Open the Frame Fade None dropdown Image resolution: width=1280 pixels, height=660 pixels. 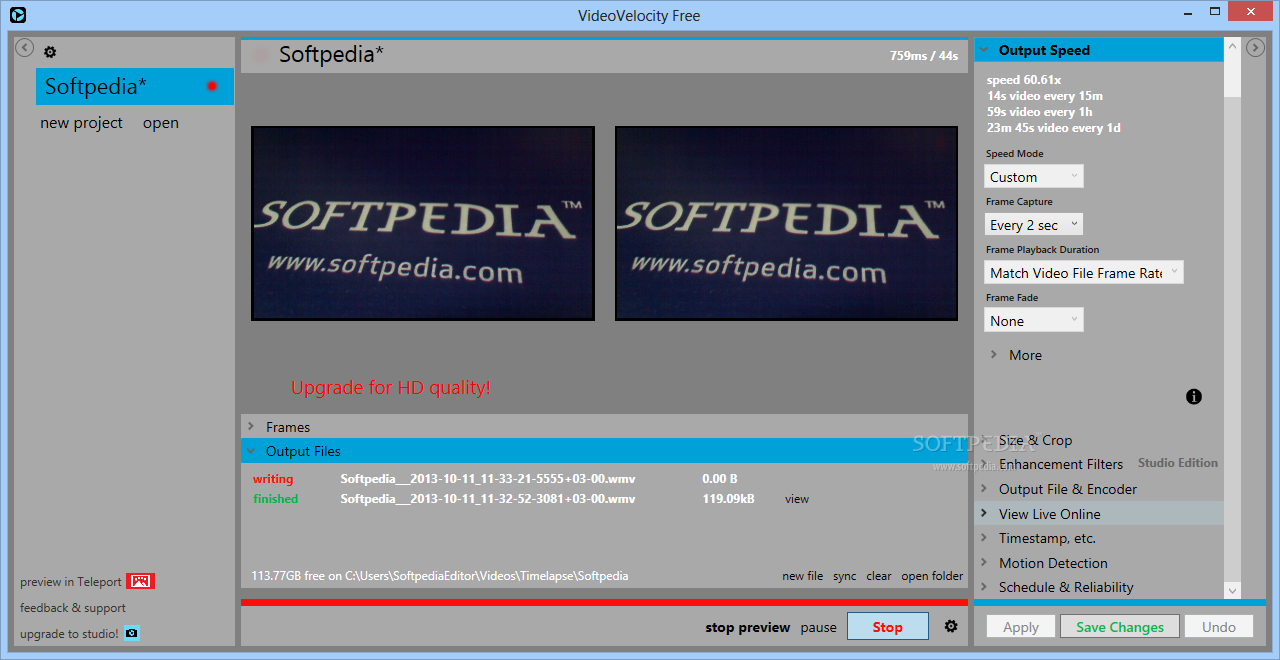[x=1034, y=321]
